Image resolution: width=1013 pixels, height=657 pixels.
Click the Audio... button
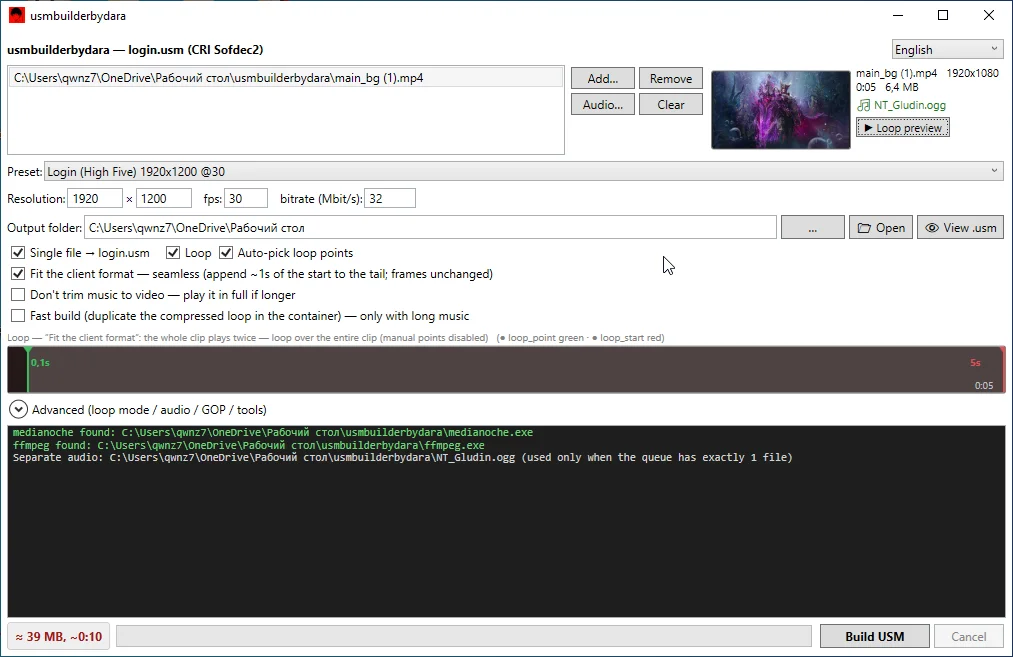coord(603,105)
